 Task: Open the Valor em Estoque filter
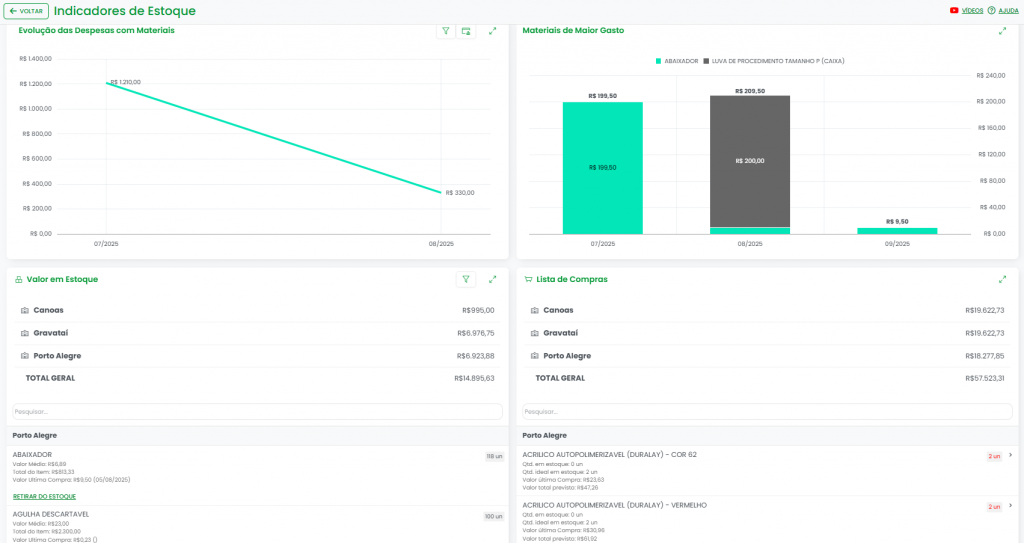pos(465,280)
